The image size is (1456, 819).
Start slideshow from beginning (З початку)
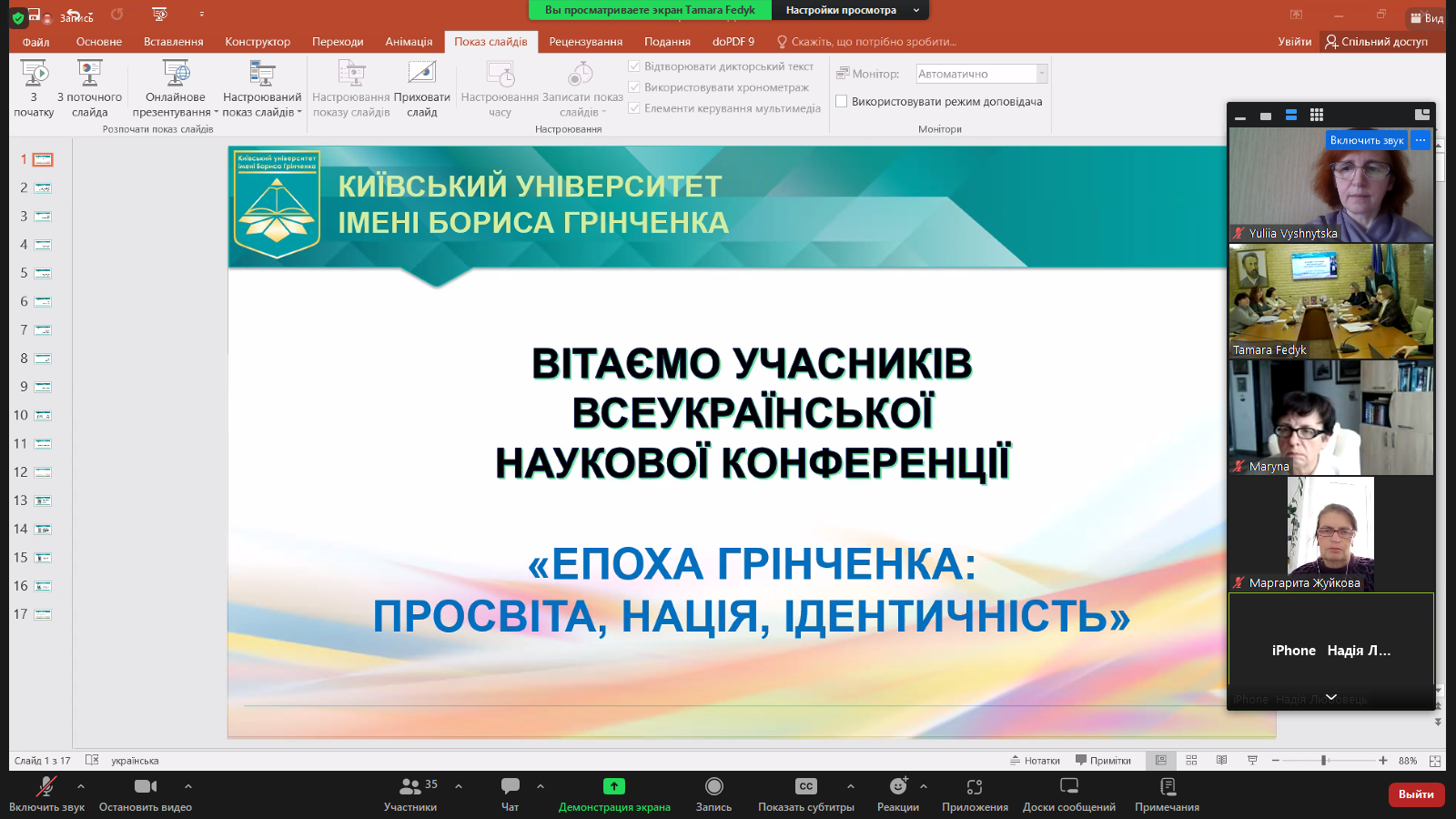(x=34, y=75)
